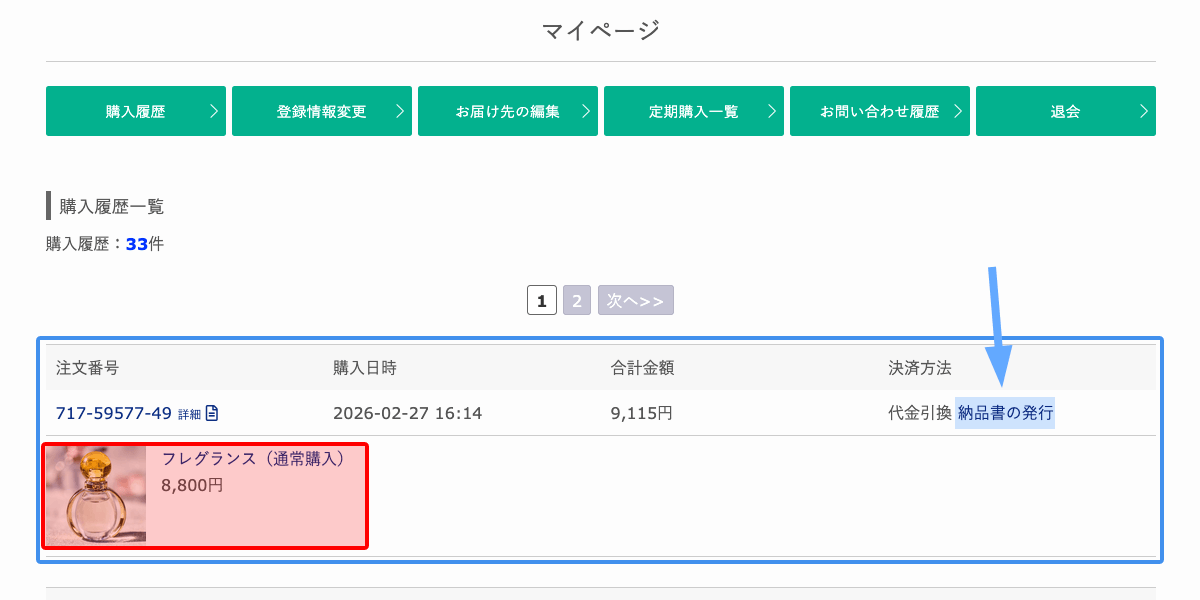Go to お届け先の編集 page
Viewport: 1200px width, 600px height.
click(x=507, y=112)
